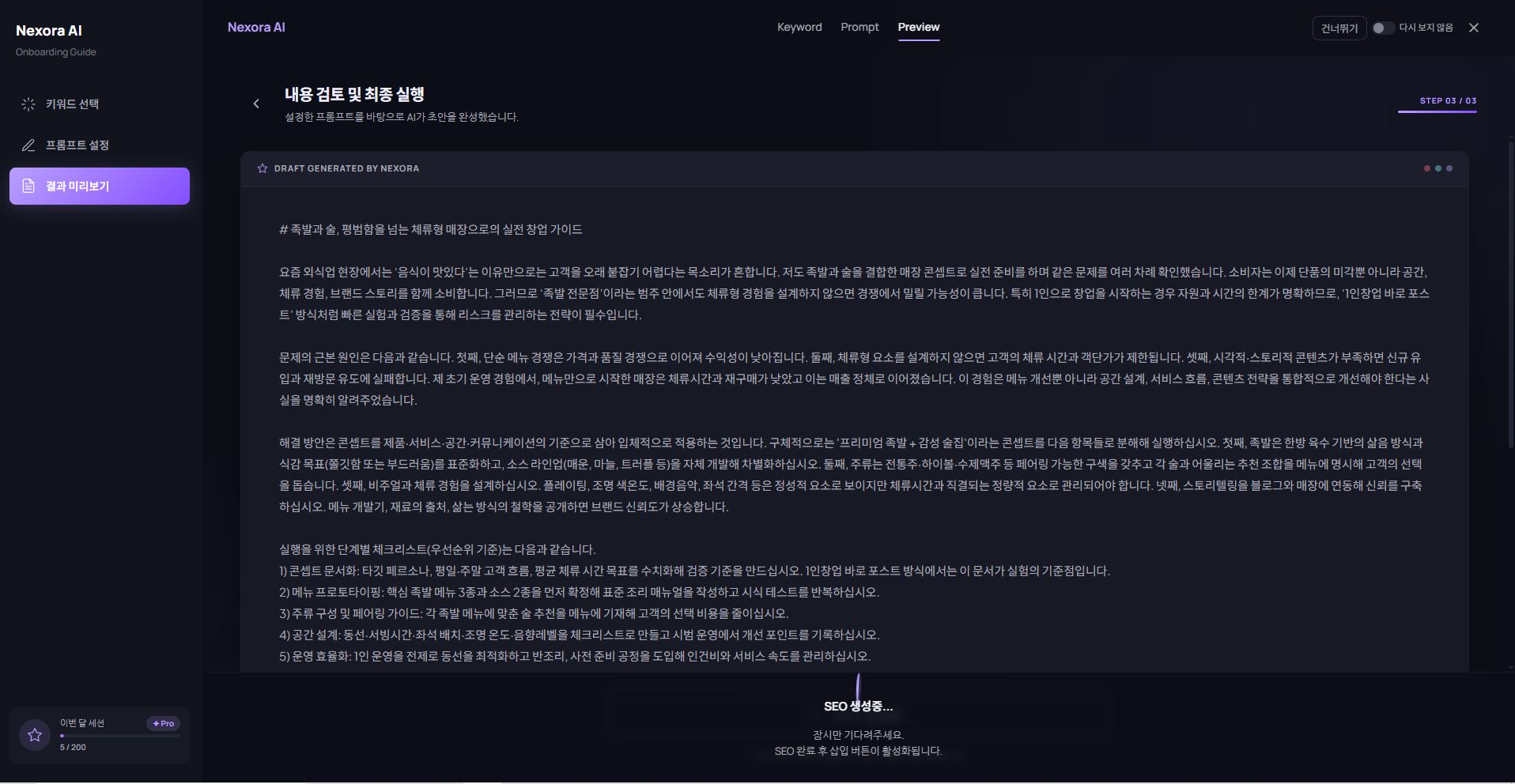1515x784 pixels.
Task: Go back using the left chevron
Action: (256, 104)
